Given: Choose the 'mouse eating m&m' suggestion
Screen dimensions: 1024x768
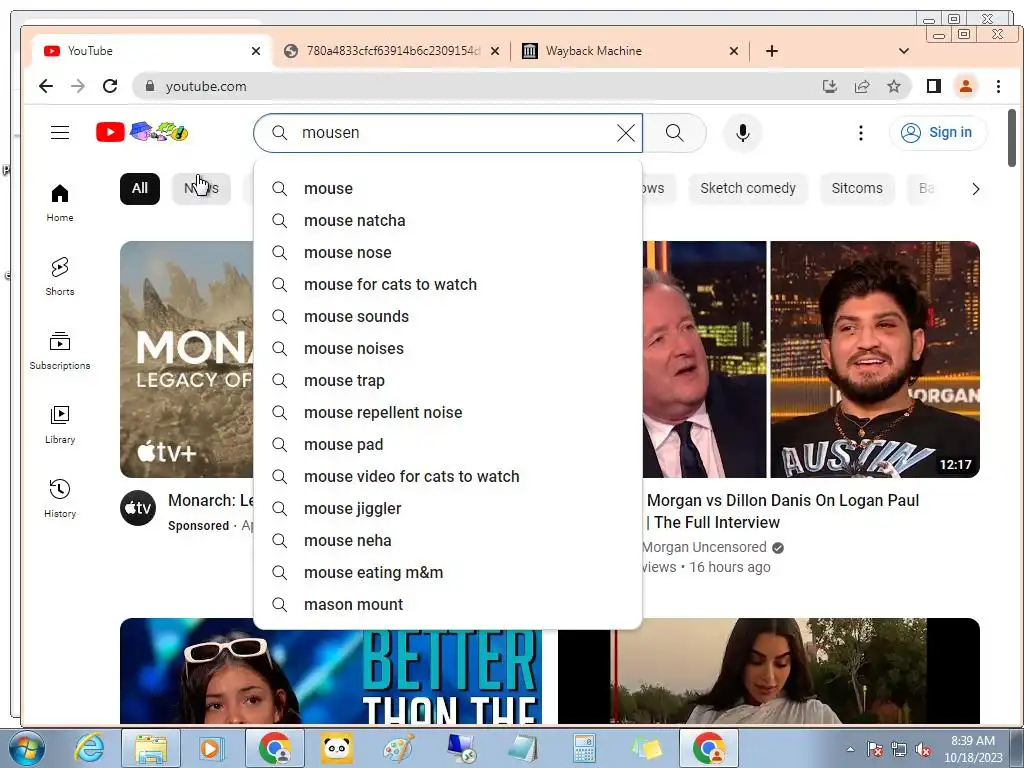Looking at the screenshot, I should 448,573.
